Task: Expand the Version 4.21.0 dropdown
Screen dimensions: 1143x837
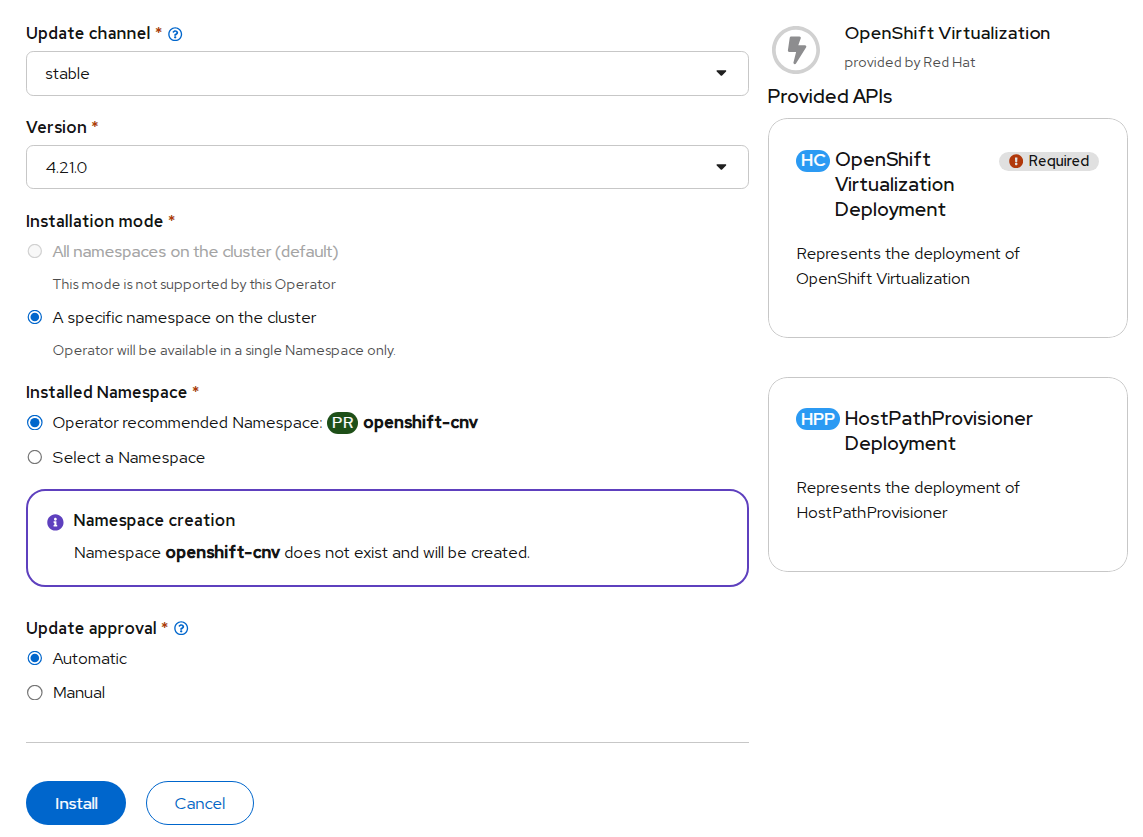Action: (x=387, y=167)
